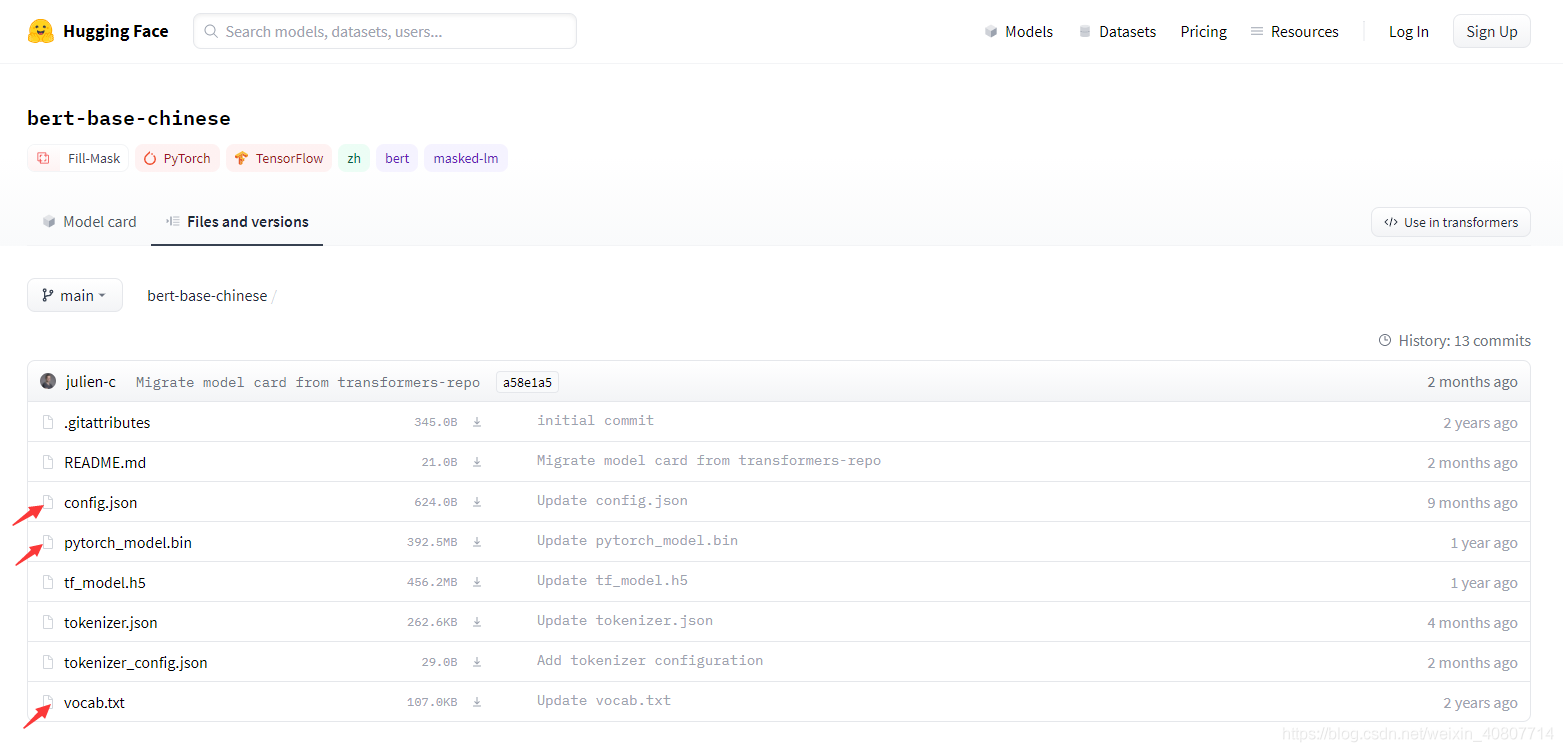Image resolution: width=1563 pixels, height=752 pixels.
Task: Download .gitattributes via its download icon
Action: click(x=477, y=422)
